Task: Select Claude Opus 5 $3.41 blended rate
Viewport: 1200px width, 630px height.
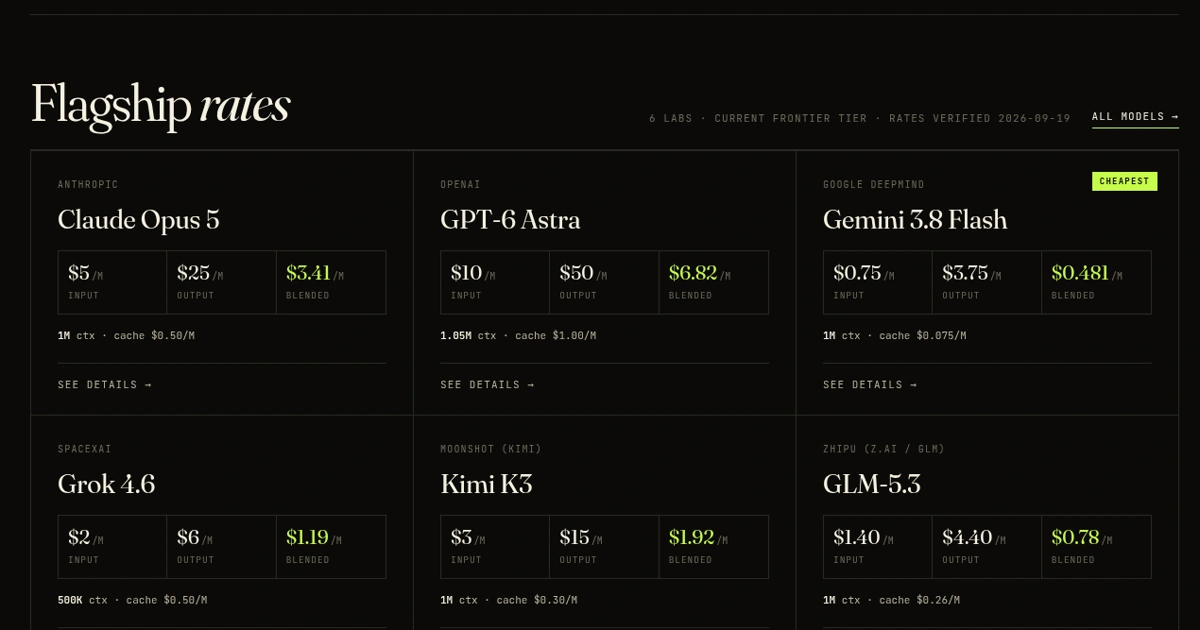Action: click(331, 282)
